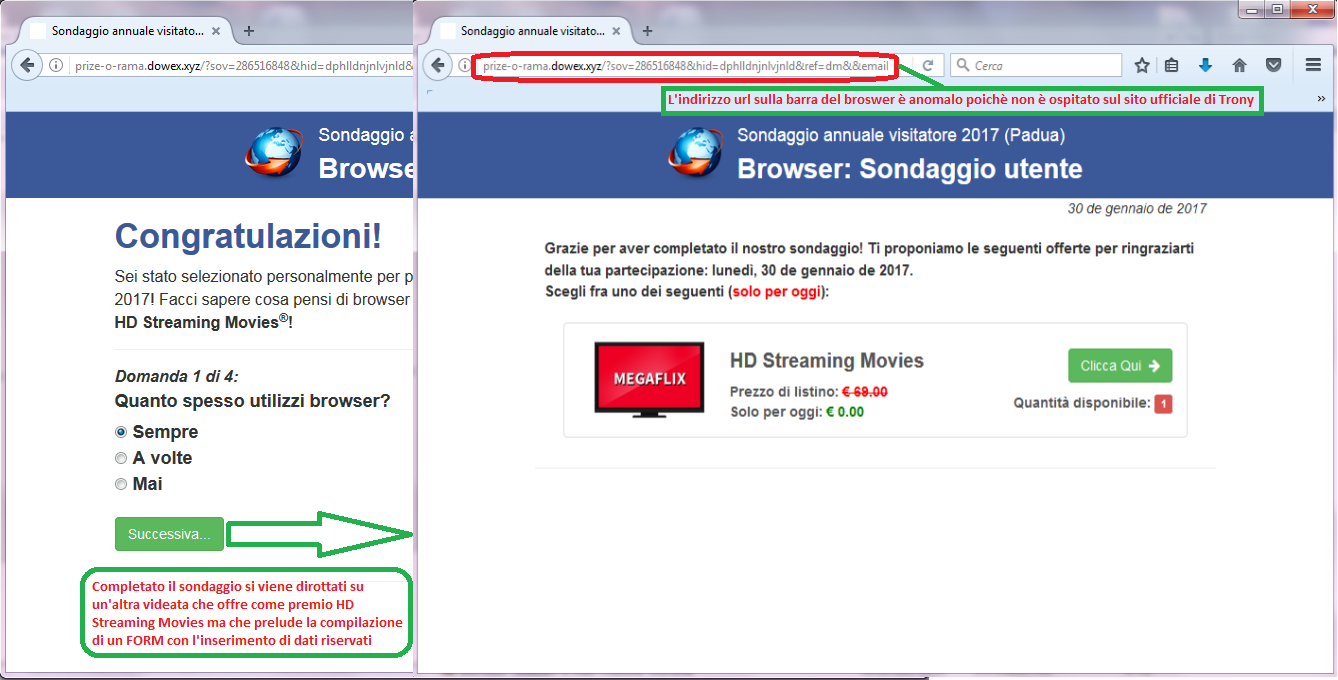Click the date text 30 de gennaio de 2017
The height and width of the screenshot is (680, 1338).
1137,209
